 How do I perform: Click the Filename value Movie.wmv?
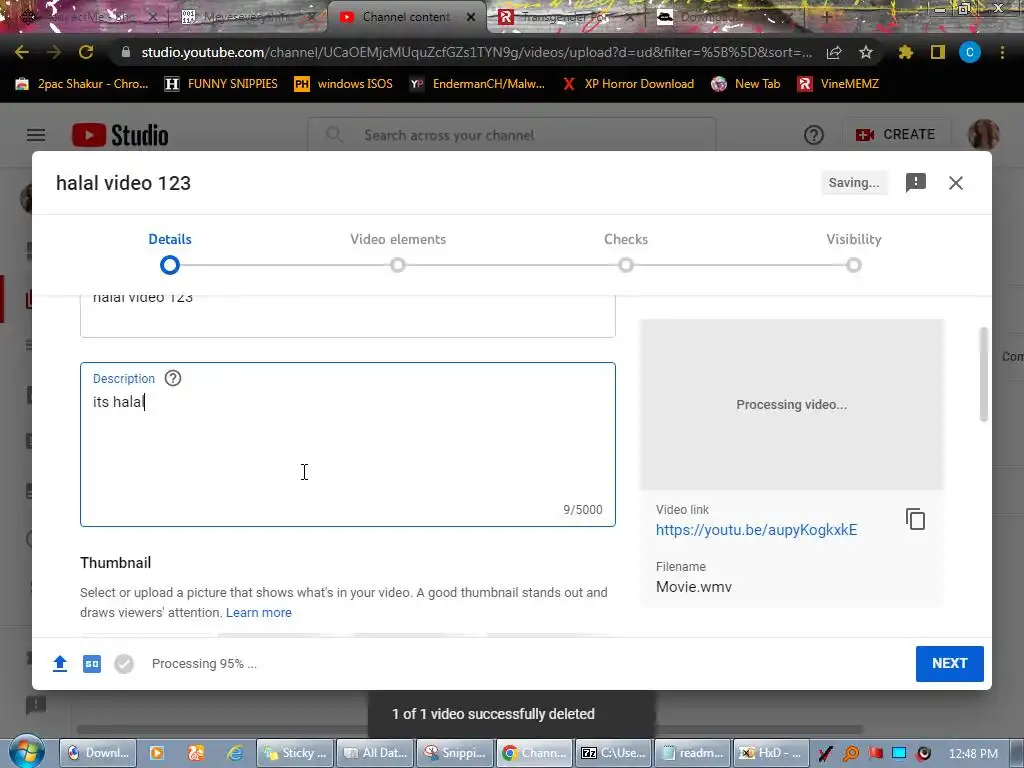[x=694, y=586]
